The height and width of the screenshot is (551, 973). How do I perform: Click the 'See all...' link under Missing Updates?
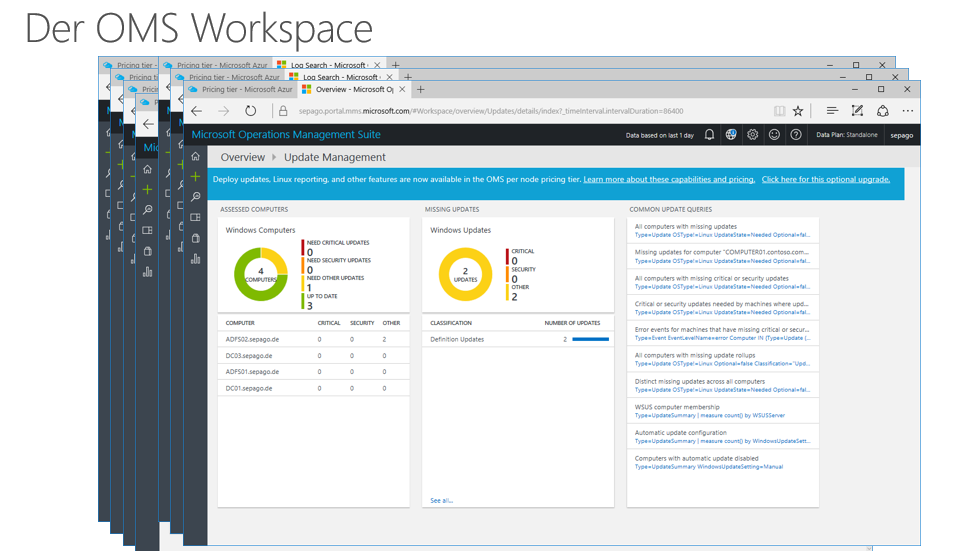[441, 500]
